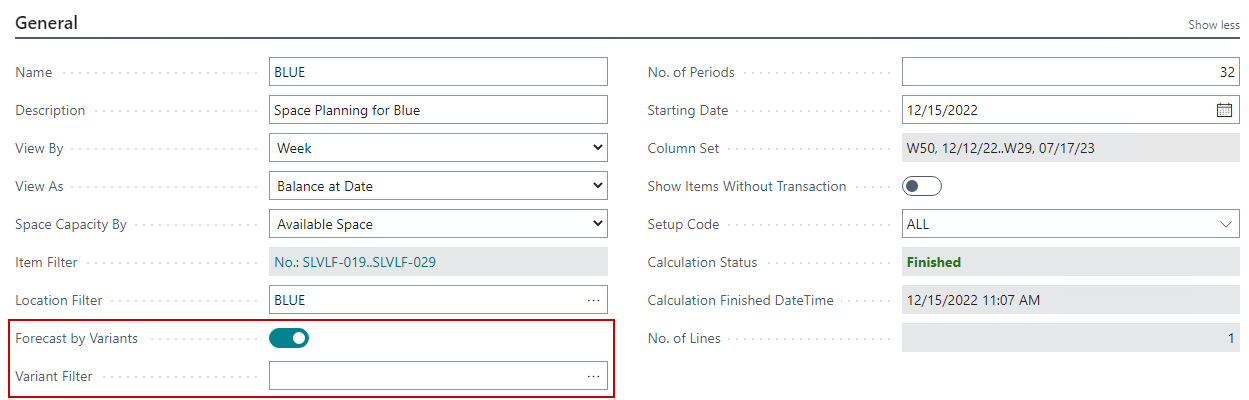Click the Finished calculation status value
The width and height of the screenshot is (1249, 400).
(x=934, y=262)
